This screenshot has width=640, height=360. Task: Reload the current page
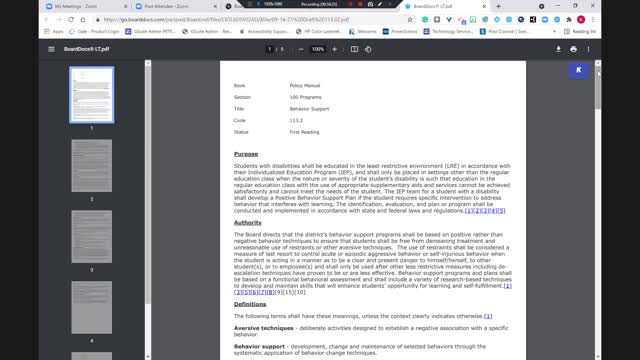[71, 20]
